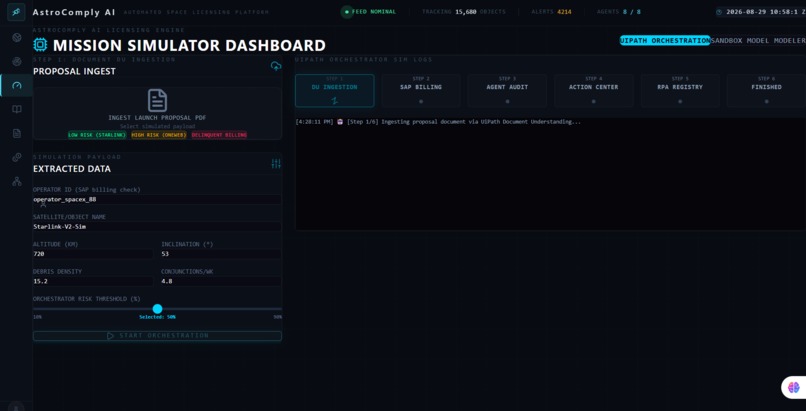806x411 pixels.
Task: Click the Ingest Launch Proposal PDF text
Action: click(x=157, y=118)
